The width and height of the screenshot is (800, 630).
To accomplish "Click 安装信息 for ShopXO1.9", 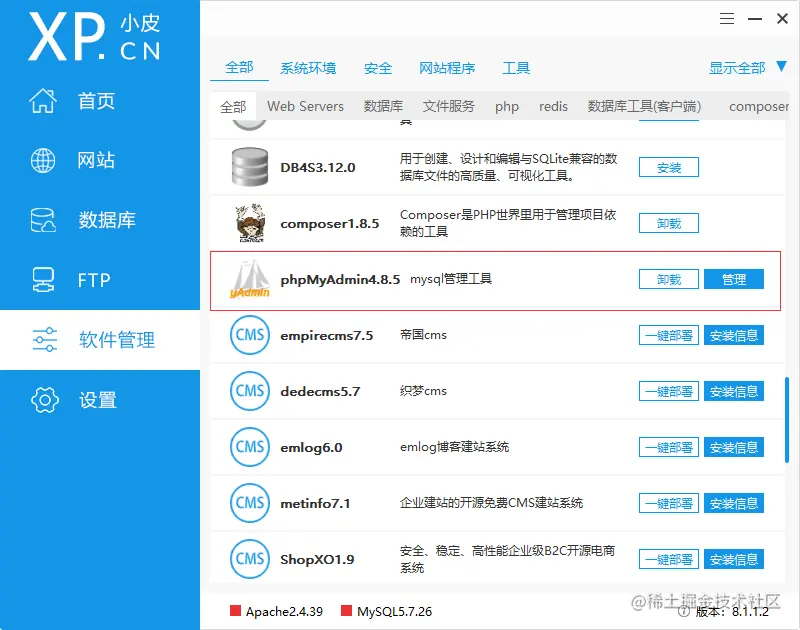I will click(734, 560).
